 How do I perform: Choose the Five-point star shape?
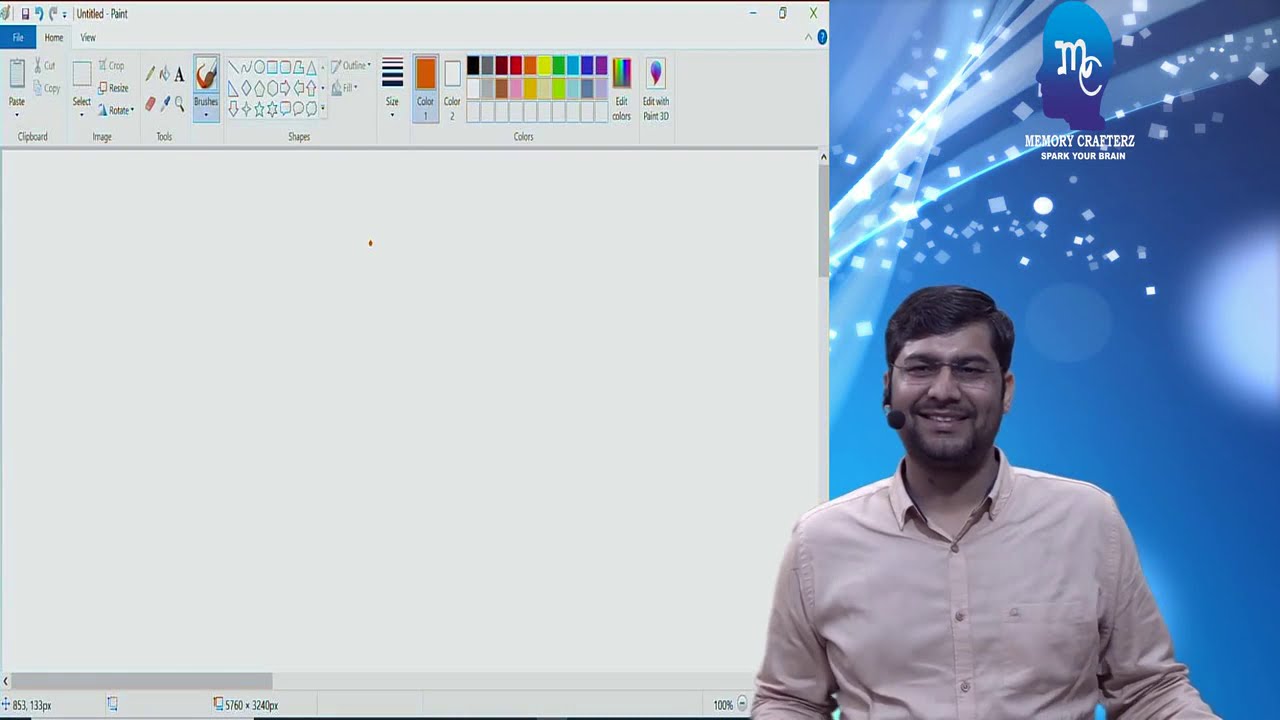(259, 109)
